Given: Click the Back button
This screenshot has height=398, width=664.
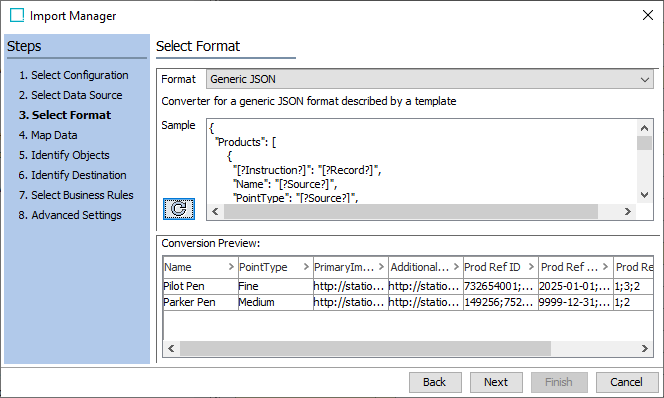Looking at the screenshot, I should (435, 382).
